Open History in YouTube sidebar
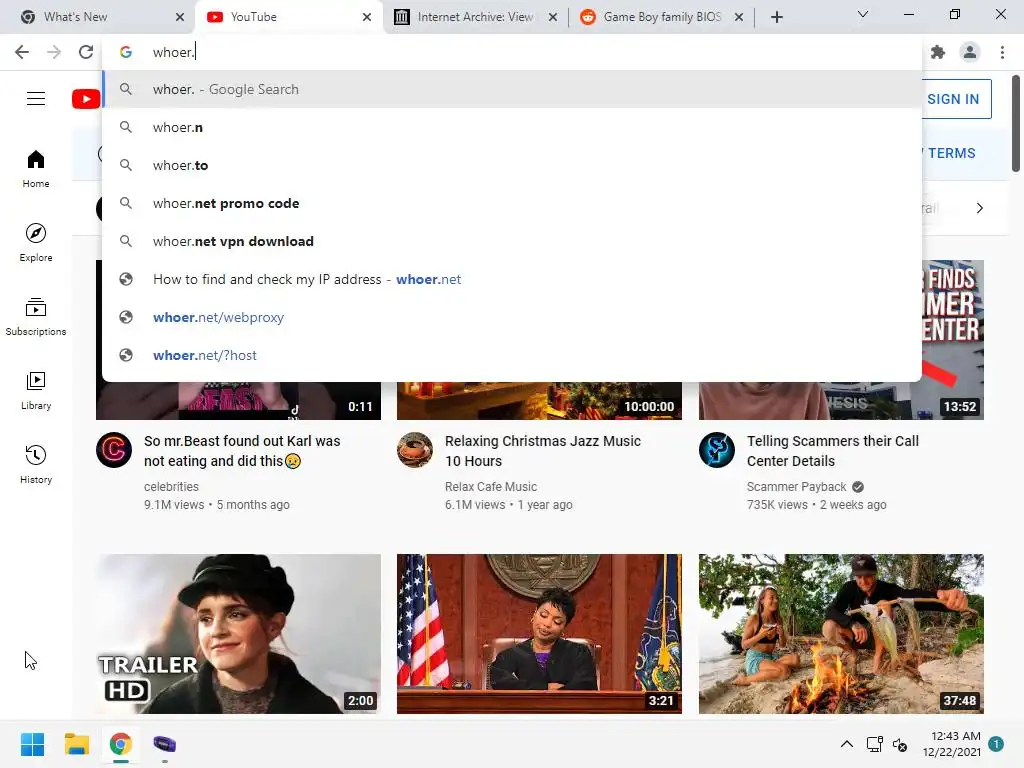The width and height of the screenshot is (1024, 768). point(36,464)
